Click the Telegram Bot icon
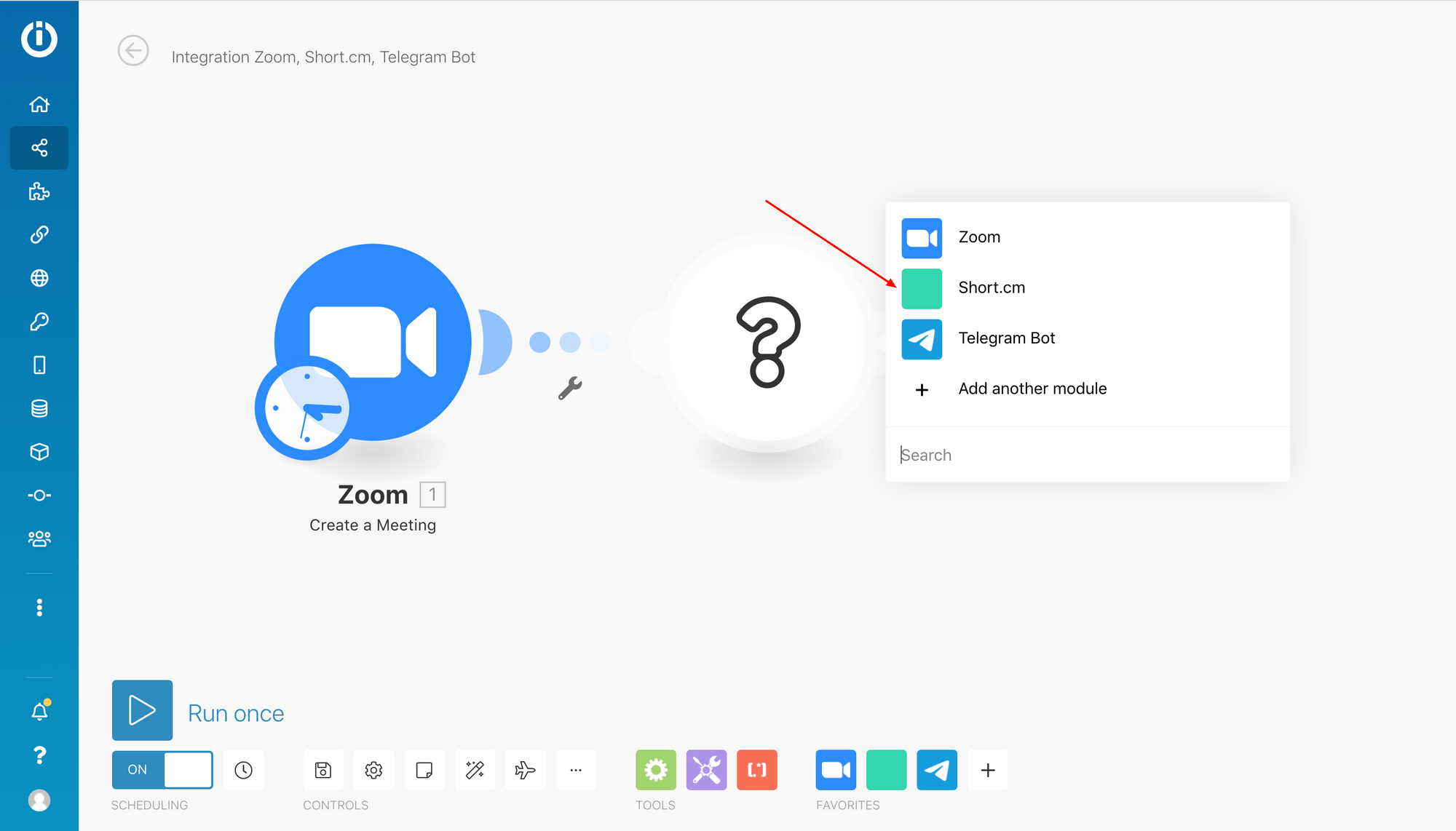Image resolution: width=1456 pixels, height=831 pixels. 920,337
